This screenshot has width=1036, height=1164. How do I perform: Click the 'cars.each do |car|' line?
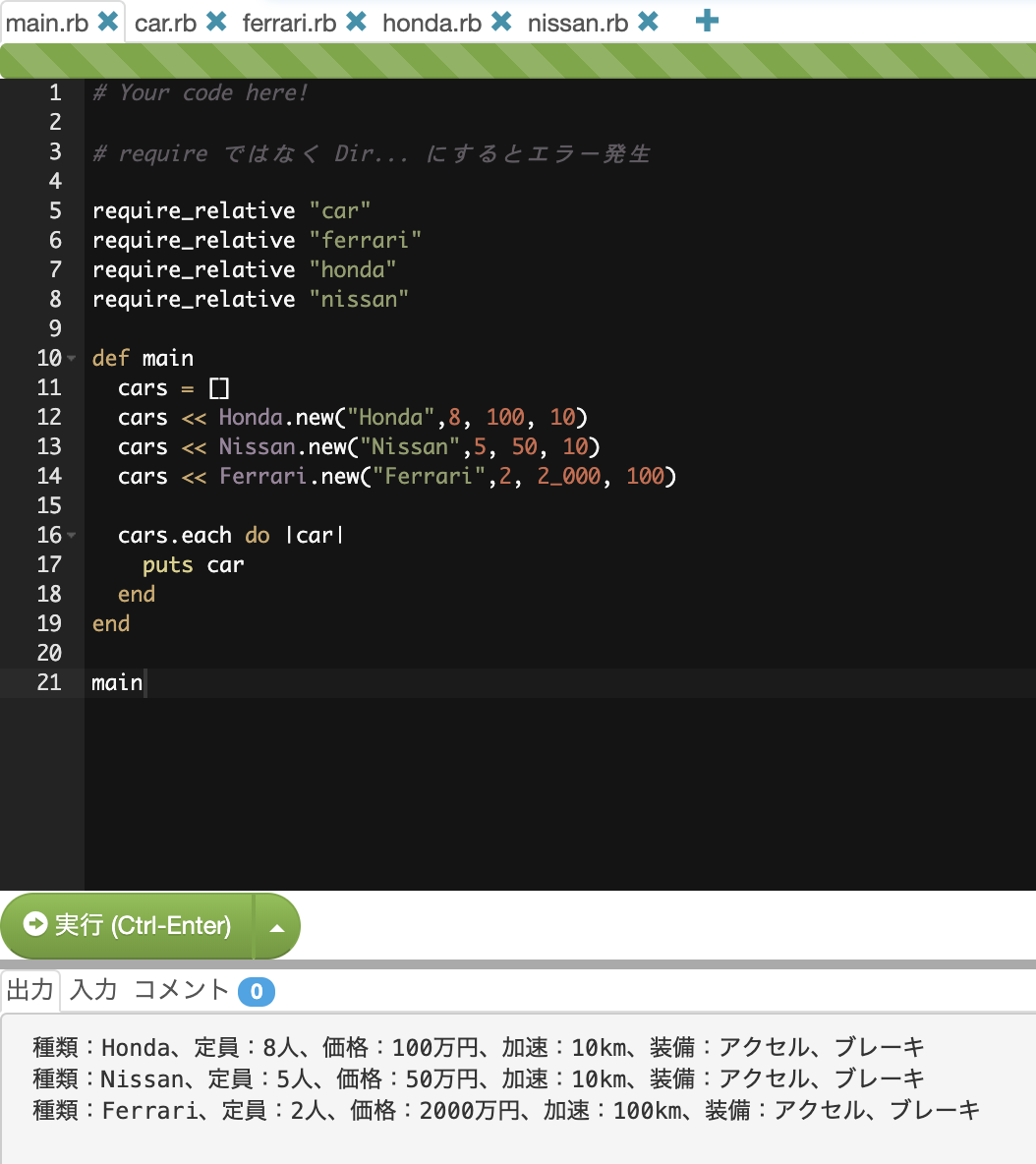pos(231,535)
